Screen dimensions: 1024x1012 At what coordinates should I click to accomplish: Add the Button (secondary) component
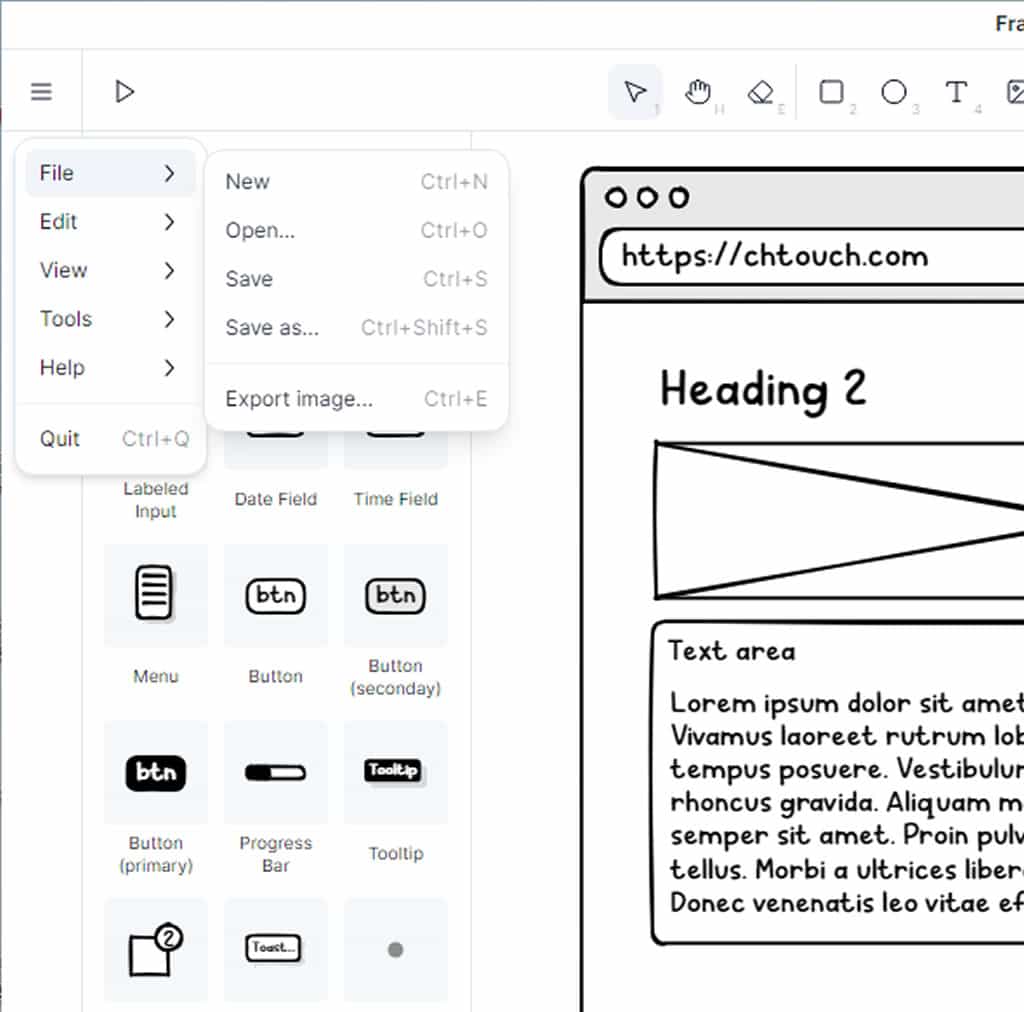pyautogui.click(x=395, y=595)
